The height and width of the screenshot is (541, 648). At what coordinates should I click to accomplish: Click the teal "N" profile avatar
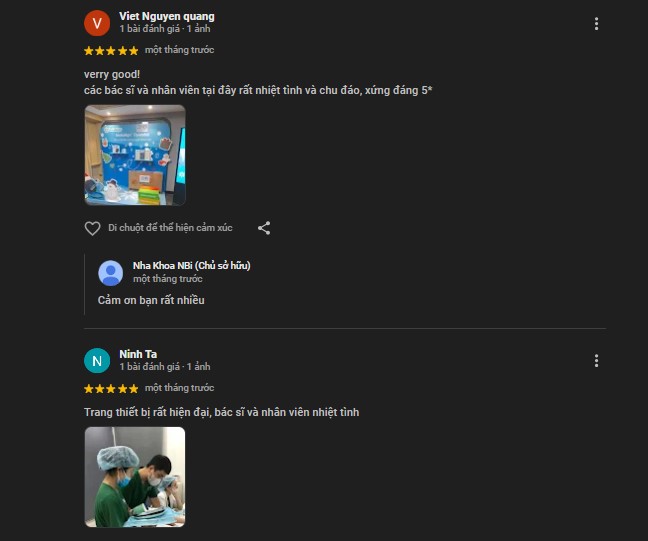point(97,361)
